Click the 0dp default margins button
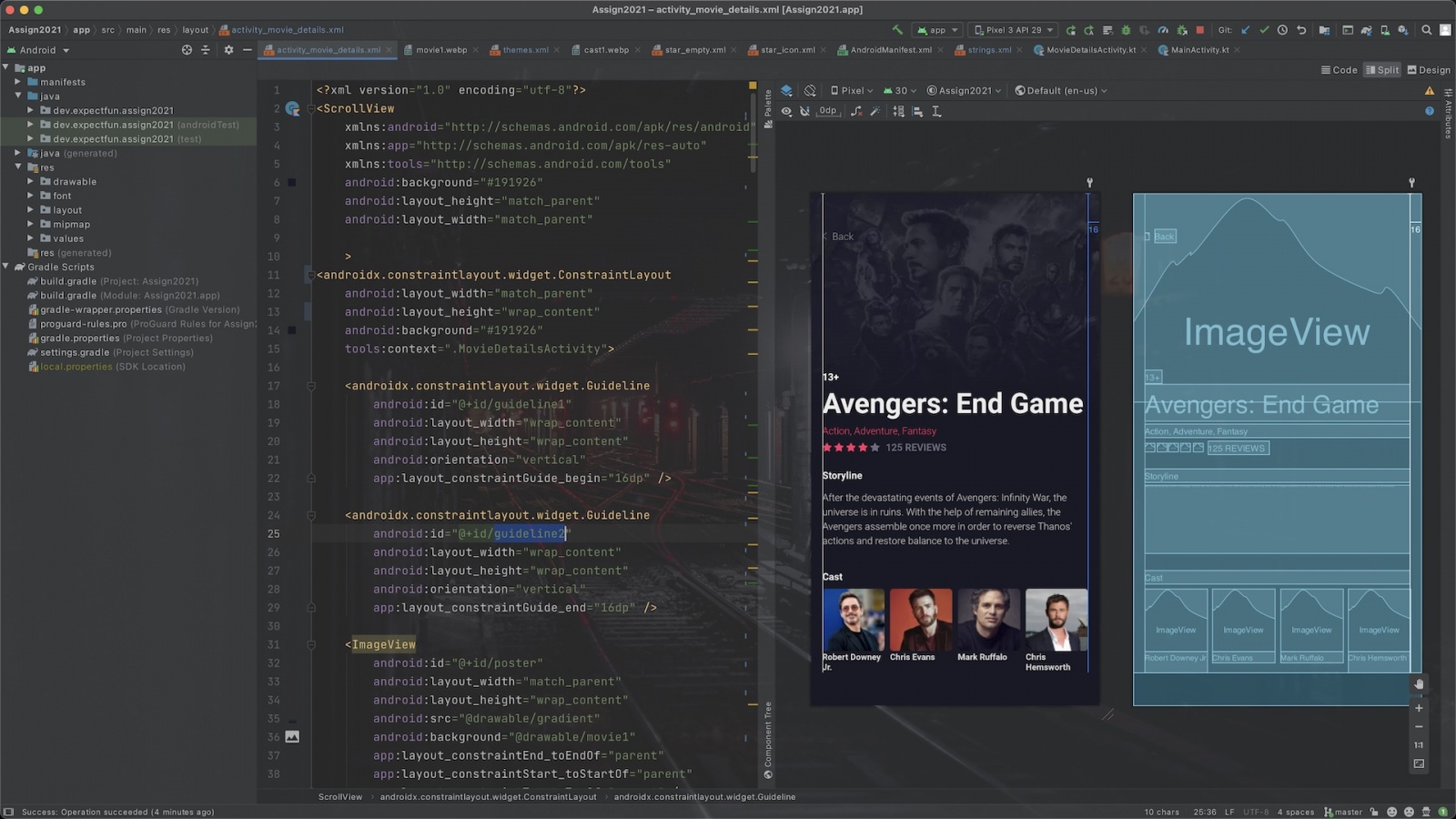 (827, 111)
